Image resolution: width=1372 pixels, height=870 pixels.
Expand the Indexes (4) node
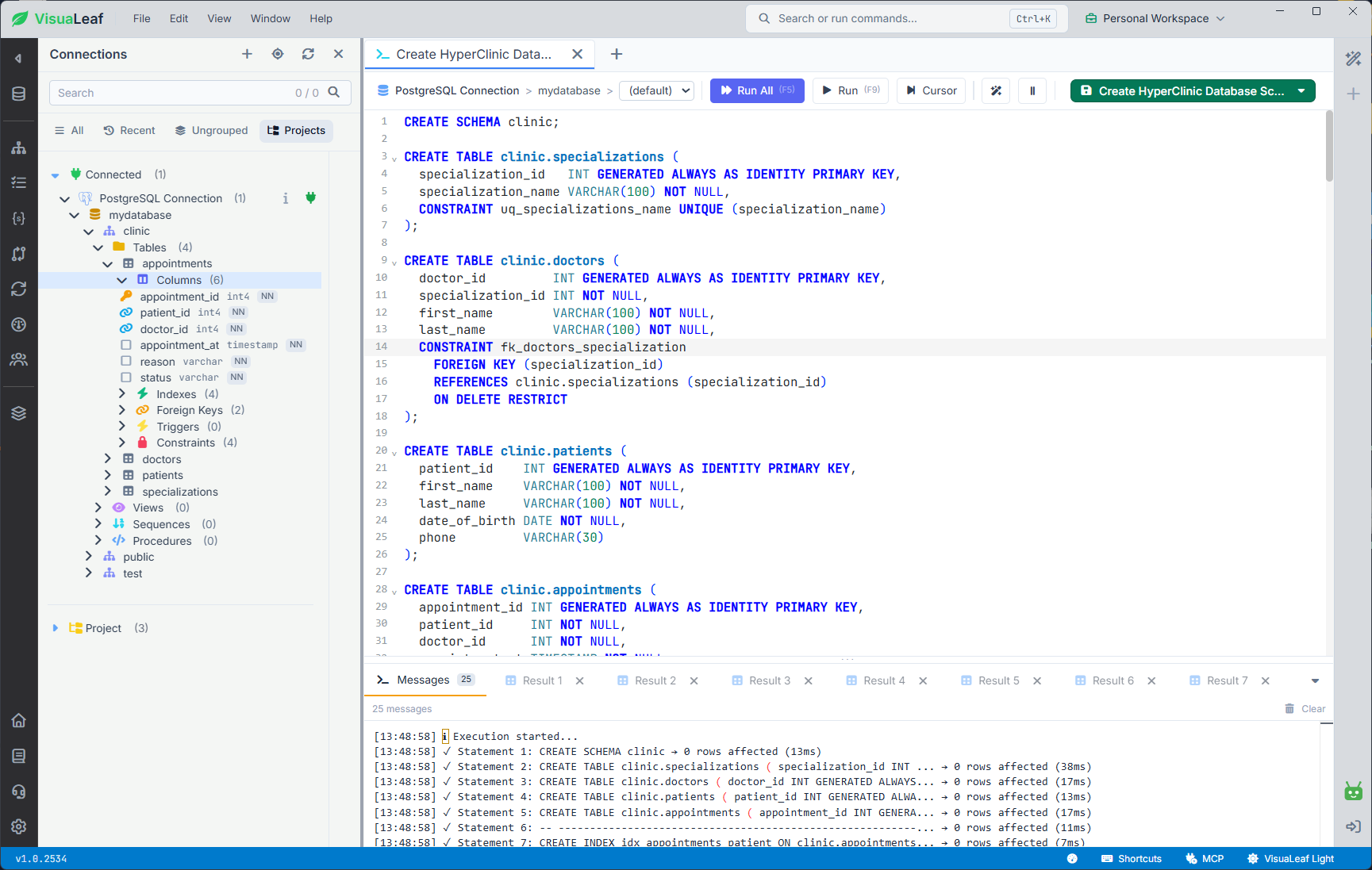tap(122, 393)
